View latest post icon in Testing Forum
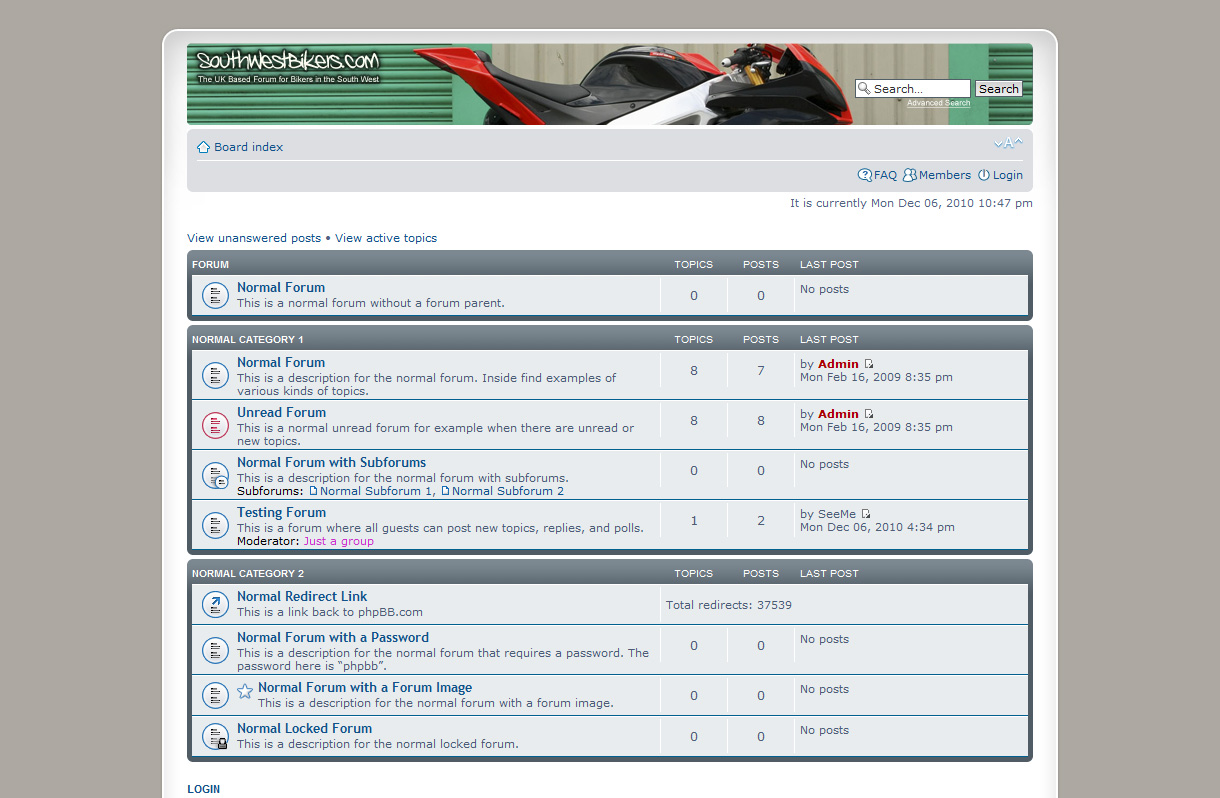The image size is (1220, 798). pos(866,514)
